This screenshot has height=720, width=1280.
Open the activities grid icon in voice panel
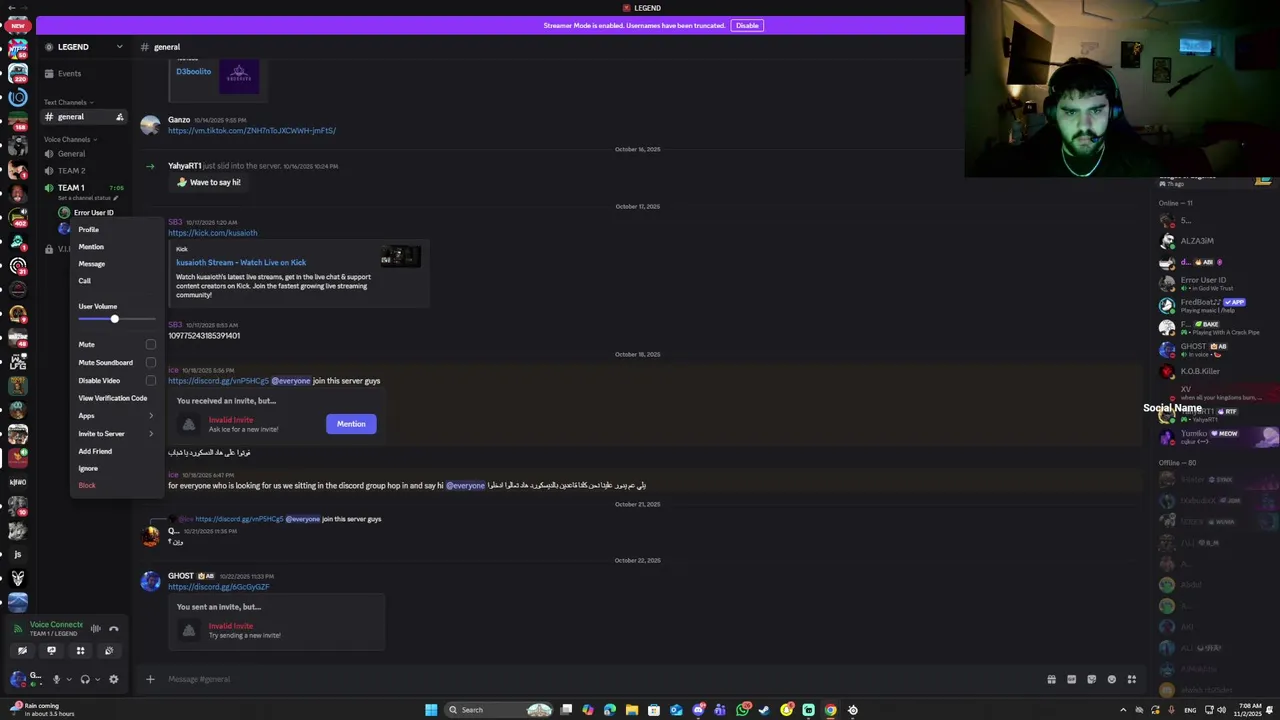click(x=80, y=651)
